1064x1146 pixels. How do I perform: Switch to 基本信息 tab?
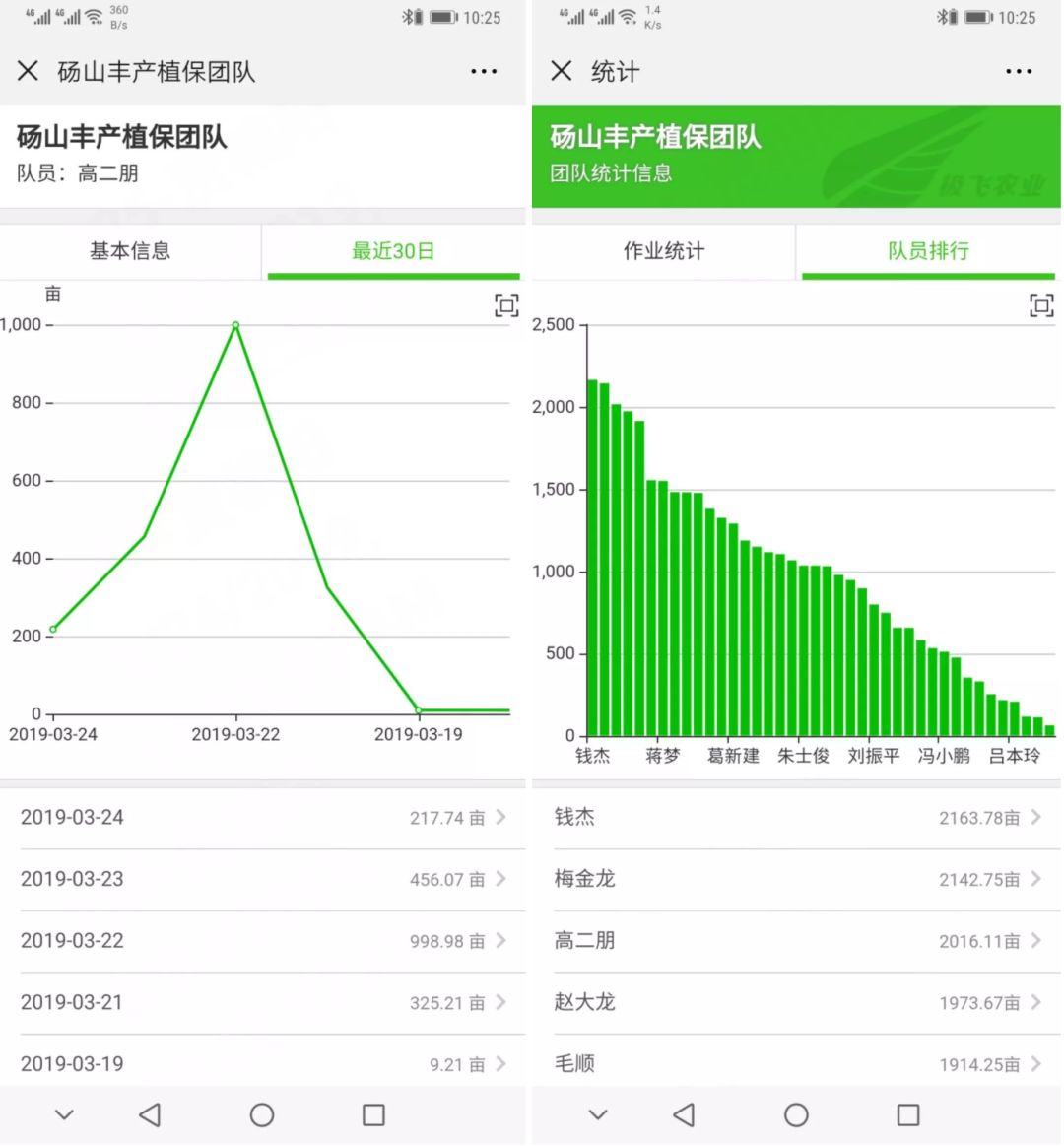pos(130,251)
